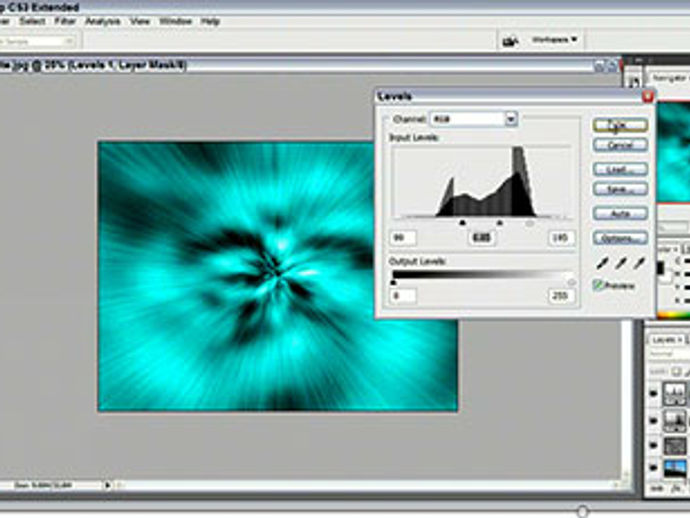The height and width of the screenshot is (518, 690).
Task: Click the collapsed panel icon left of Navigator
Action: click(634, 81)
